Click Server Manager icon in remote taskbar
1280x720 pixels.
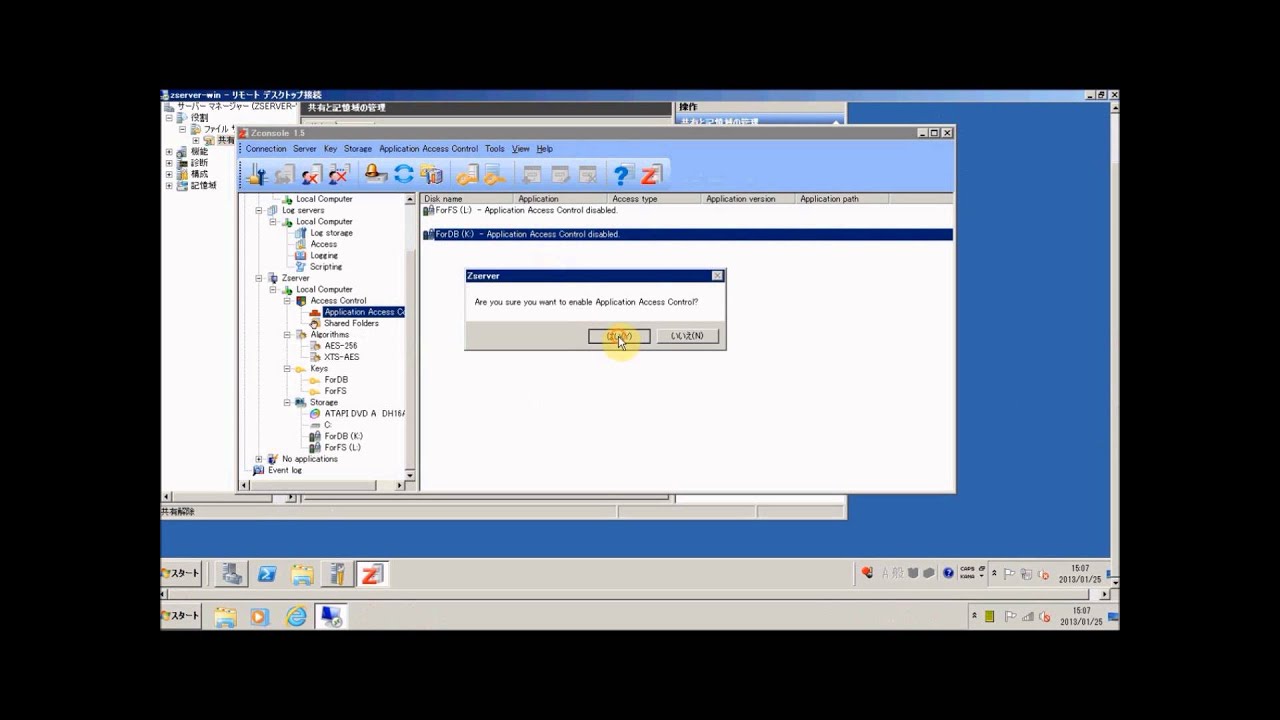click(x=232, y=574)
